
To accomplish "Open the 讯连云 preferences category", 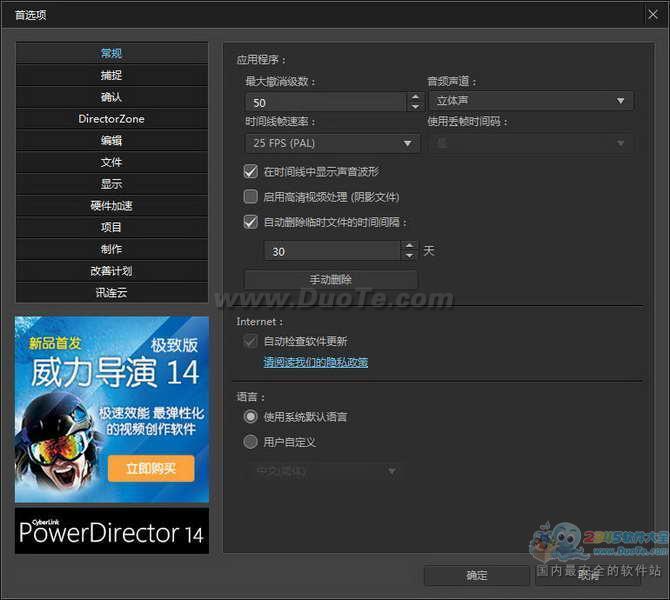I will tap(112, 293).
